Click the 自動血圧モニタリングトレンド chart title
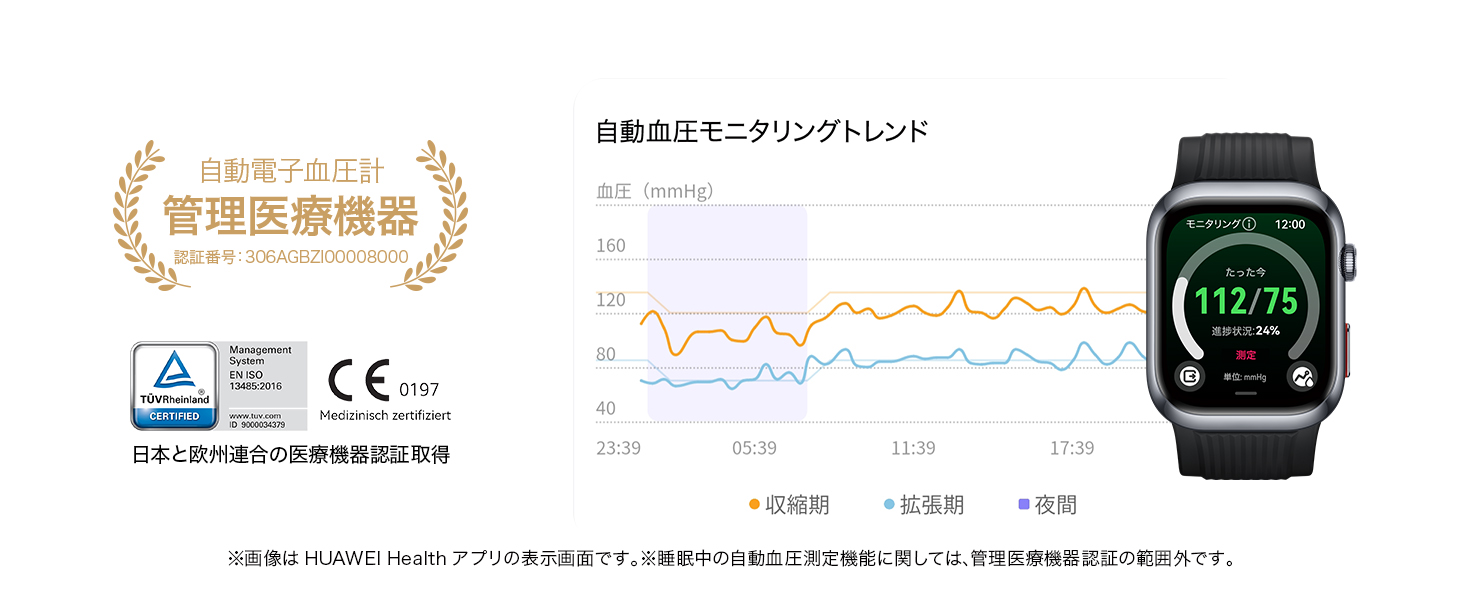The image size is (1464, 600). 762,131
